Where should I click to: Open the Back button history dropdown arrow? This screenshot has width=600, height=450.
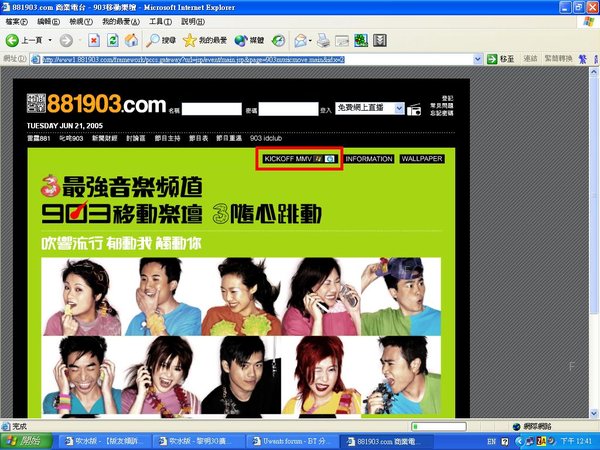pyautogui.click(x=50, y=40)
